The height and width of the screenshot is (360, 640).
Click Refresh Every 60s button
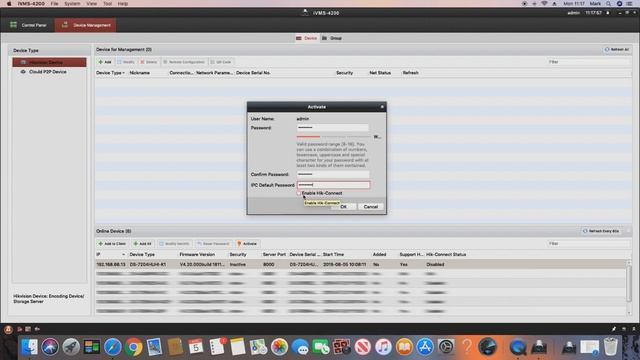pyautogui.click(x=600, y=231)
